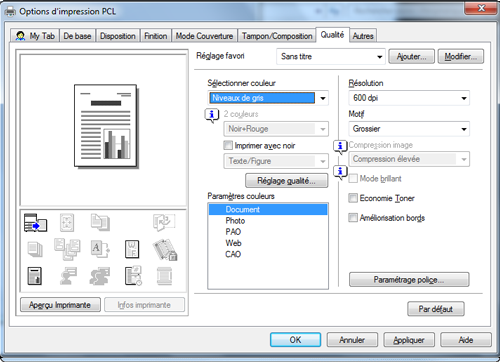Click the greyed single user authentication icon
The image size is (500, 362).
68,276
